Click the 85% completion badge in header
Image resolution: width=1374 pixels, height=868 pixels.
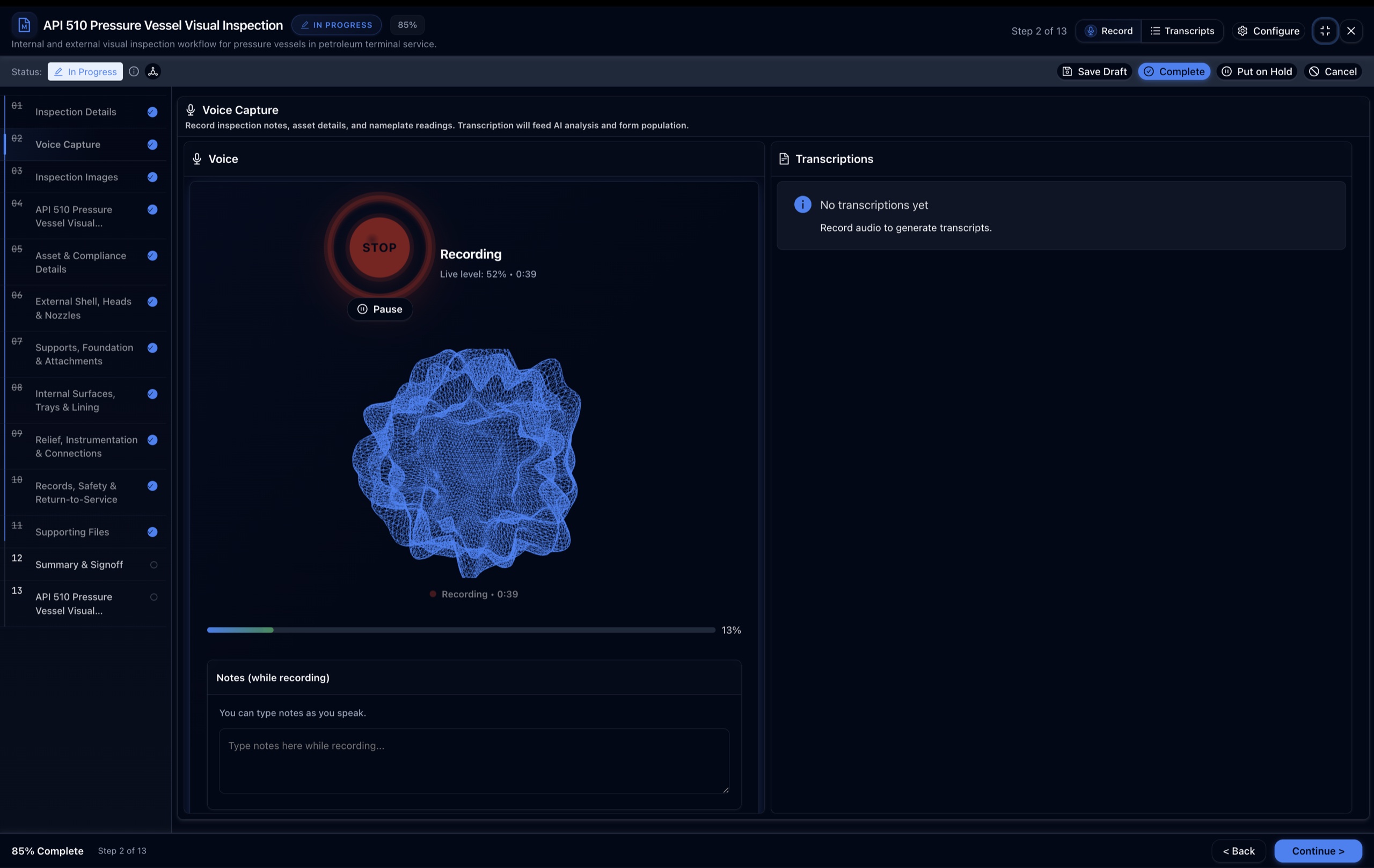click(407, 25)
